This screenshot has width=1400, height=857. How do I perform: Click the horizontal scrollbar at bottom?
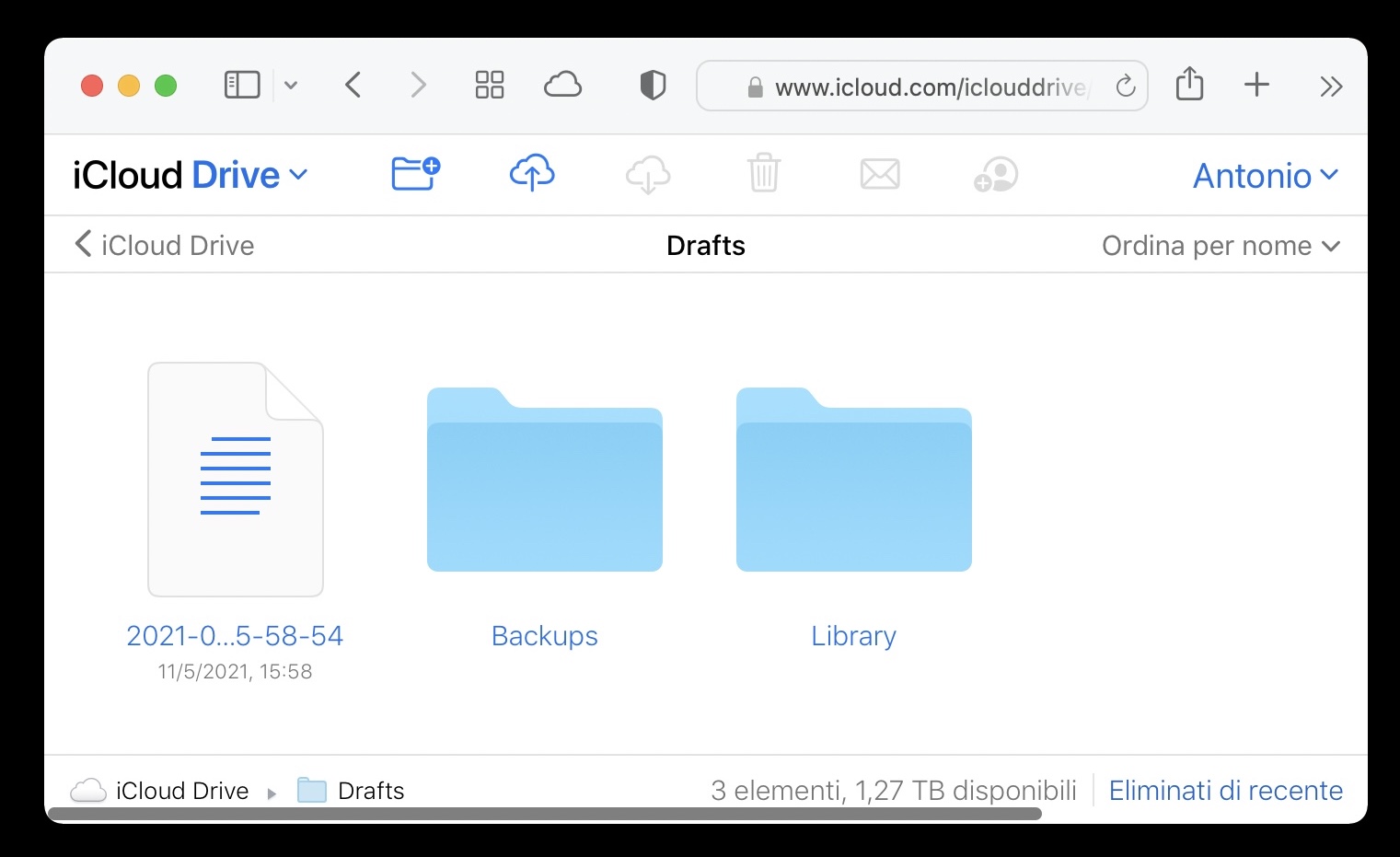point(543,814)
